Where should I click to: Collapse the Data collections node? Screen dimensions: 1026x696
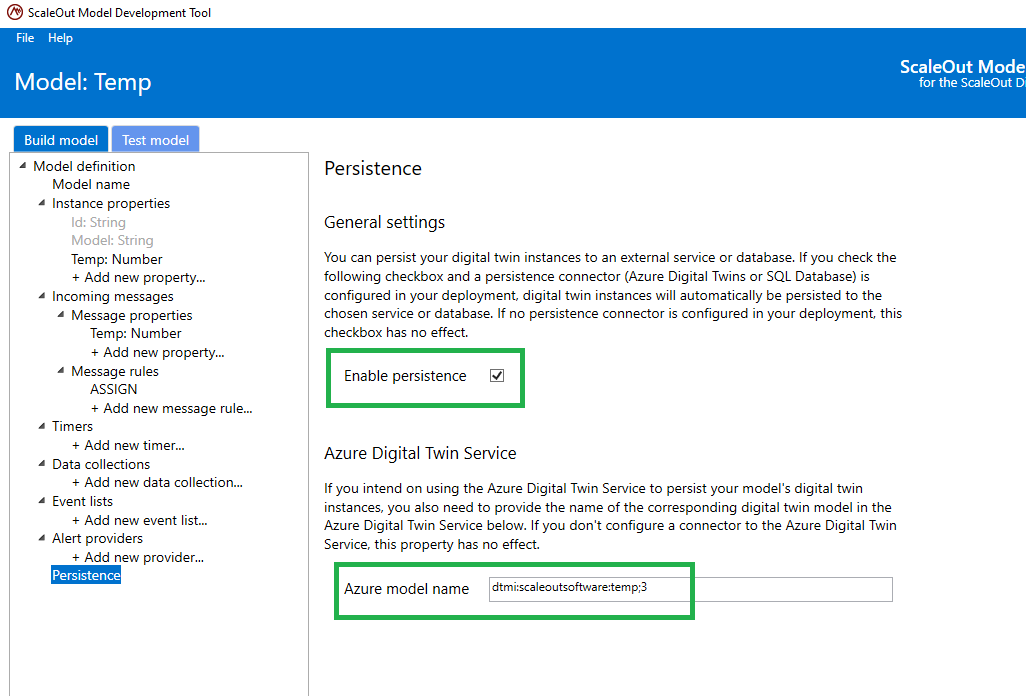[42, 464]
